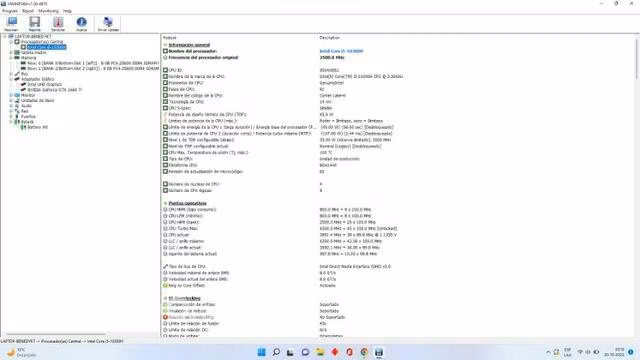
Task: Select the Bus tree node
Action: pos(24,74)
